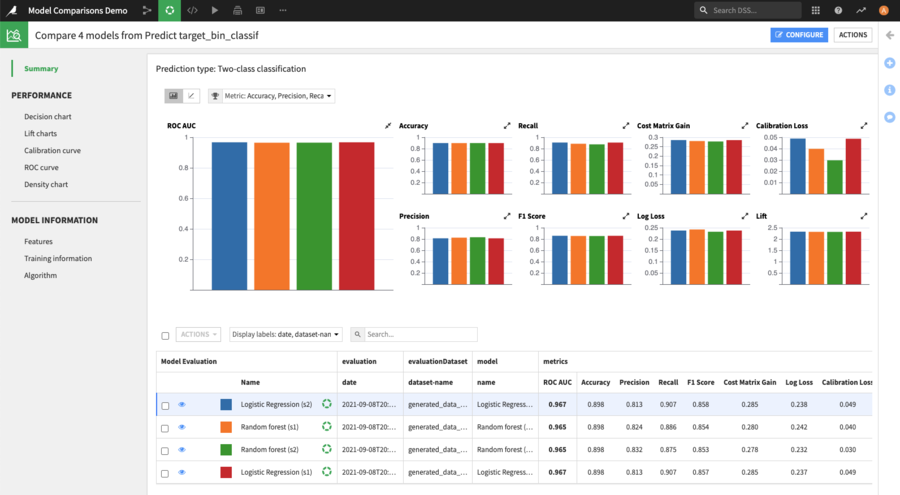Open the table ACTIONS dropdown

(x=198, y=334)
